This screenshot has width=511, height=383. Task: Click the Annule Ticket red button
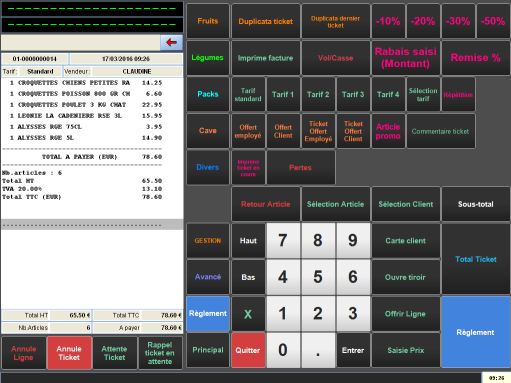[x=69, y=353]
